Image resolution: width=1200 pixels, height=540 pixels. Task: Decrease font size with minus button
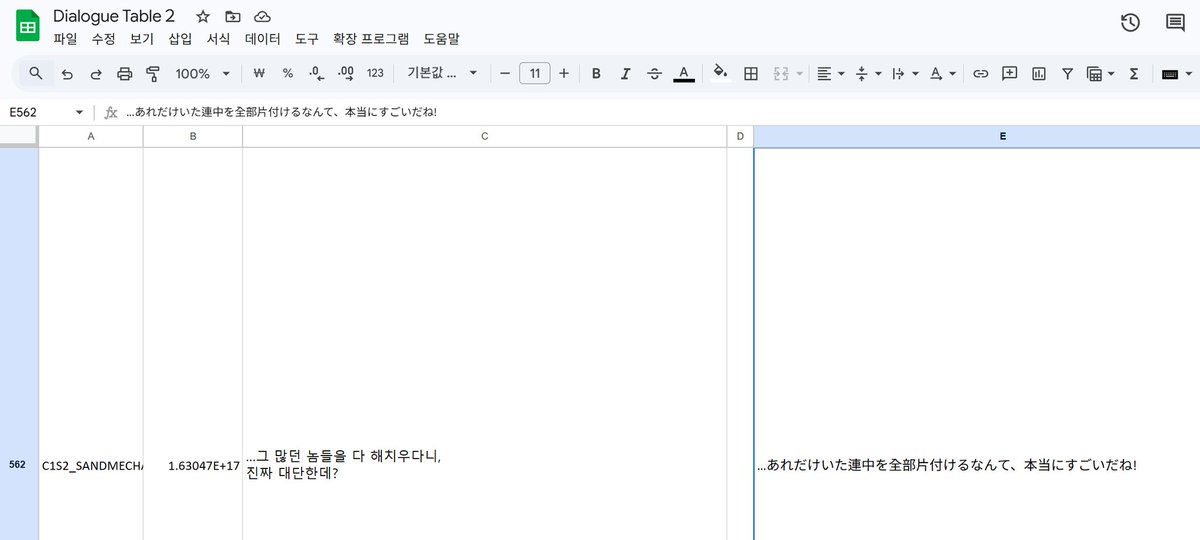click(505, 73)
